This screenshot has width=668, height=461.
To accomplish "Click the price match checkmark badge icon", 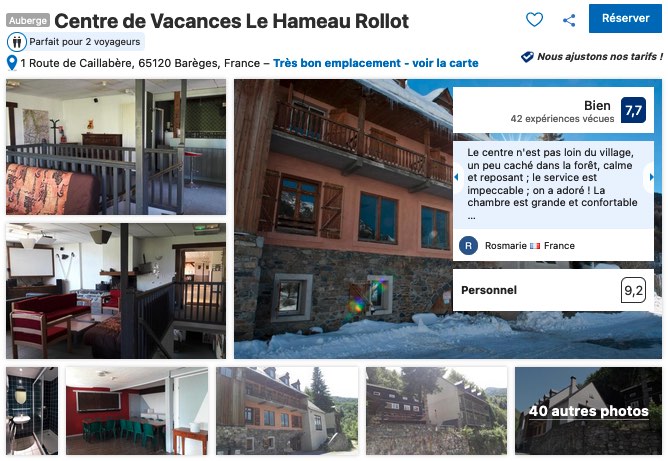I will (527, 57).
